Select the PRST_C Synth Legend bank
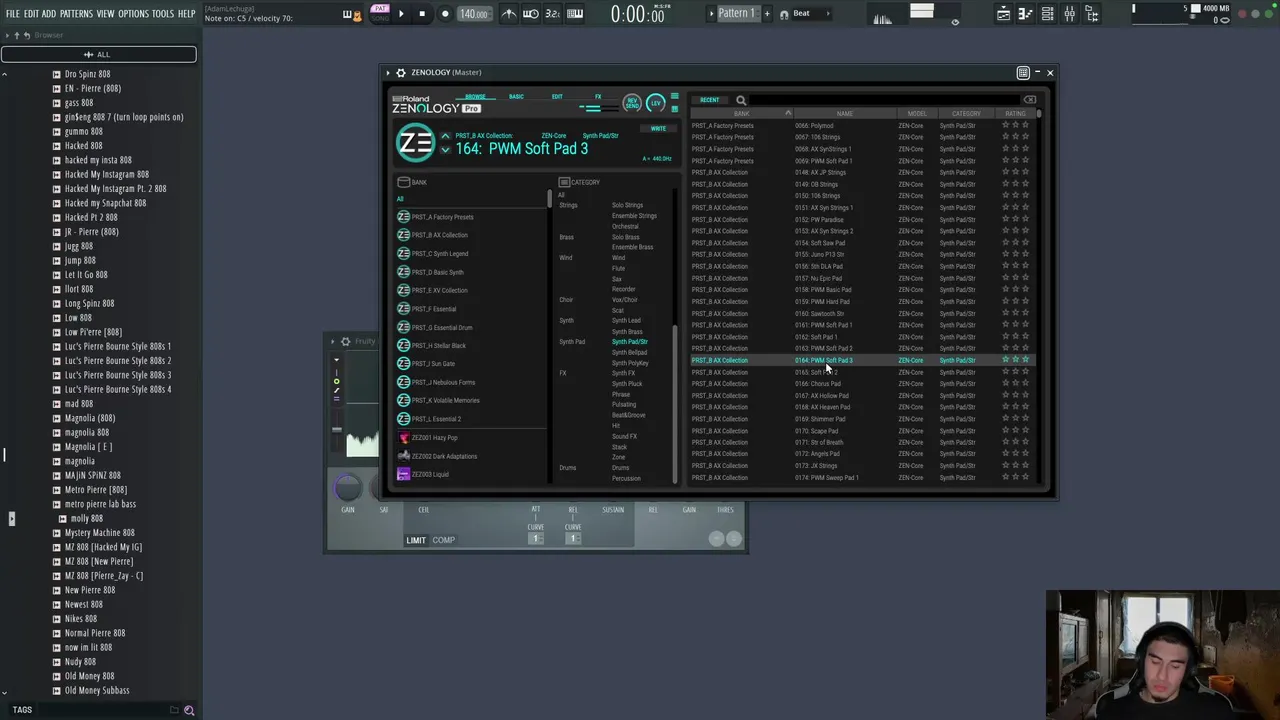 coord(440,254)
